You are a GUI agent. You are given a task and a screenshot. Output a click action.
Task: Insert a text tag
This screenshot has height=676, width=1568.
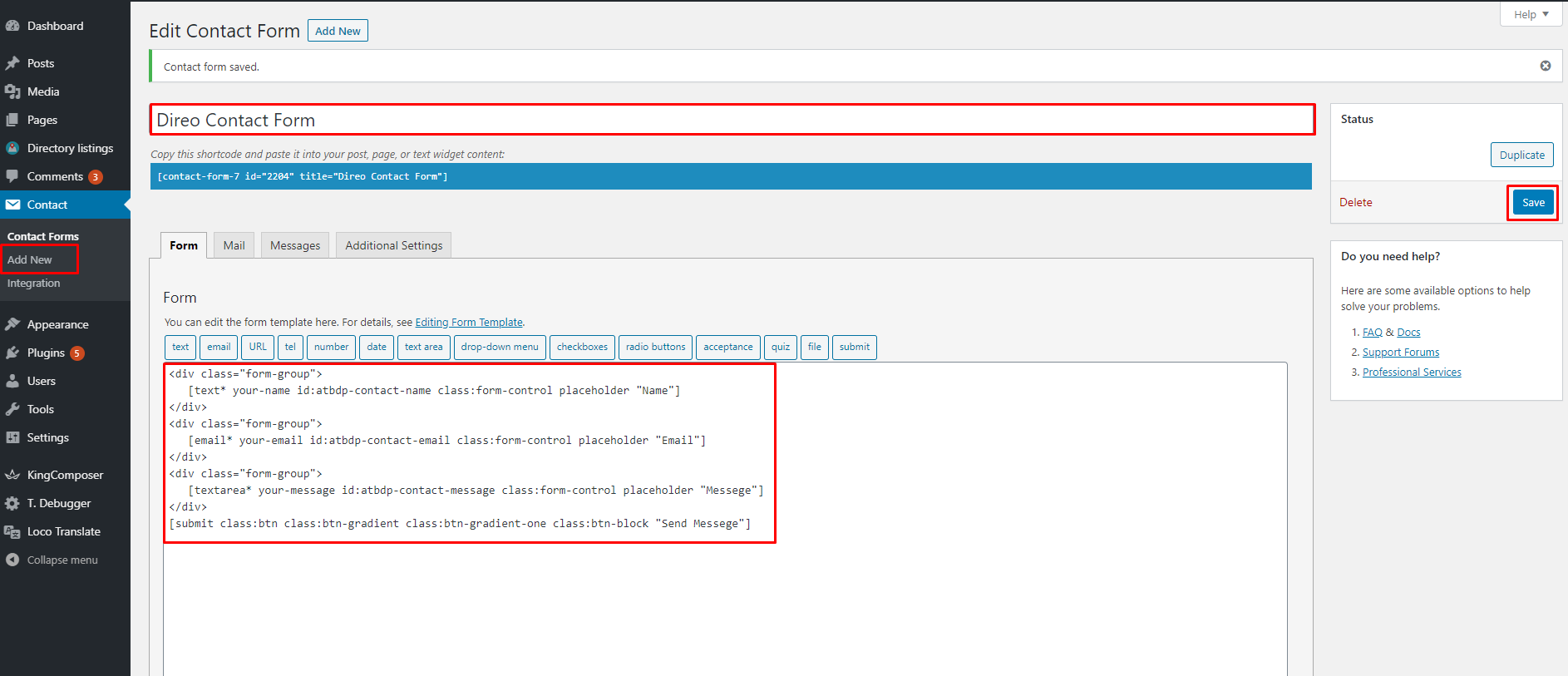tap(180, 347)
